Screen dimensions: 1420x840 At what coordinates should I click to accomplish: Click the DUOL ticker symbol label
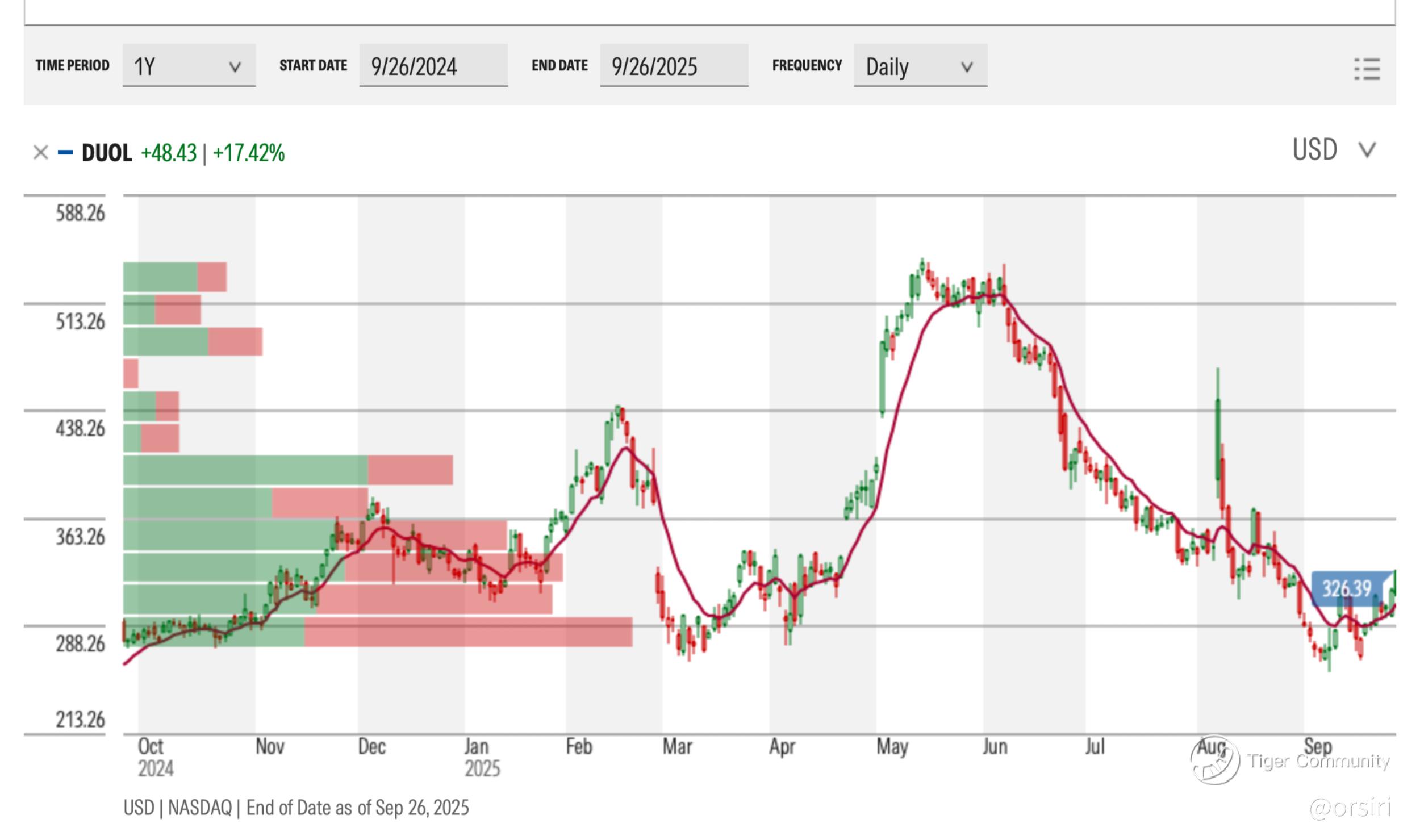pos(107,153)
